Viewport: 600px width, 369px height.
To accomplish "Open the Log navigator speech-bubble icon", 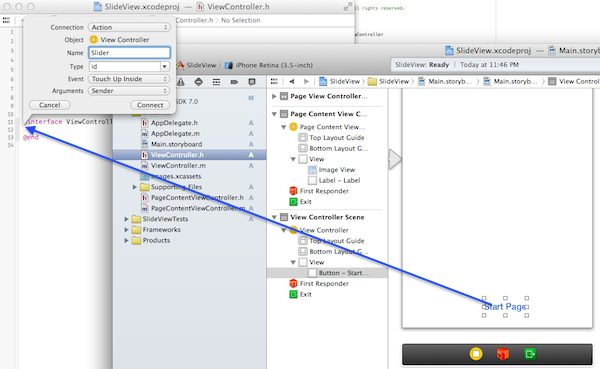I will pyautogui.click(x=251, y=82).
